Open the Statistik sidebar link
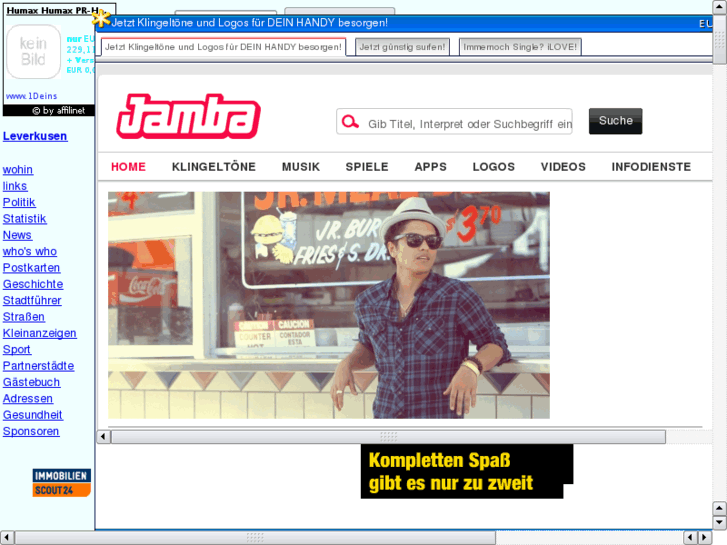This screenshot has height=545, width=727. (25, 218)
